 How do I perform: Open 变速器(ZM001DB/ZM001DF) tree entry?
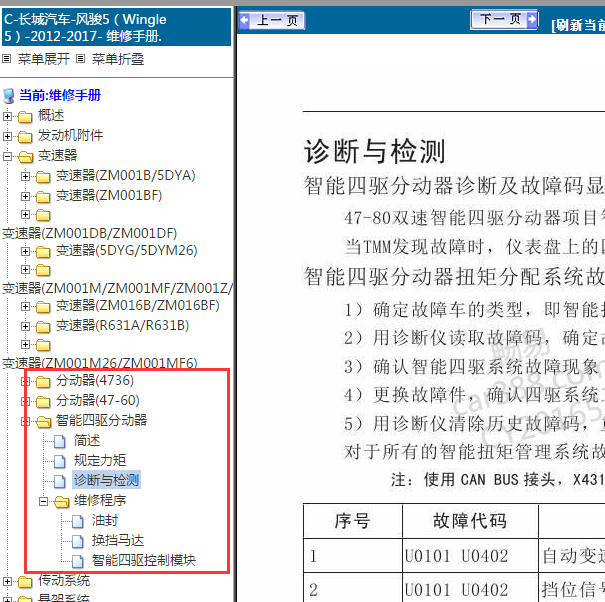(x=90, y=233)
